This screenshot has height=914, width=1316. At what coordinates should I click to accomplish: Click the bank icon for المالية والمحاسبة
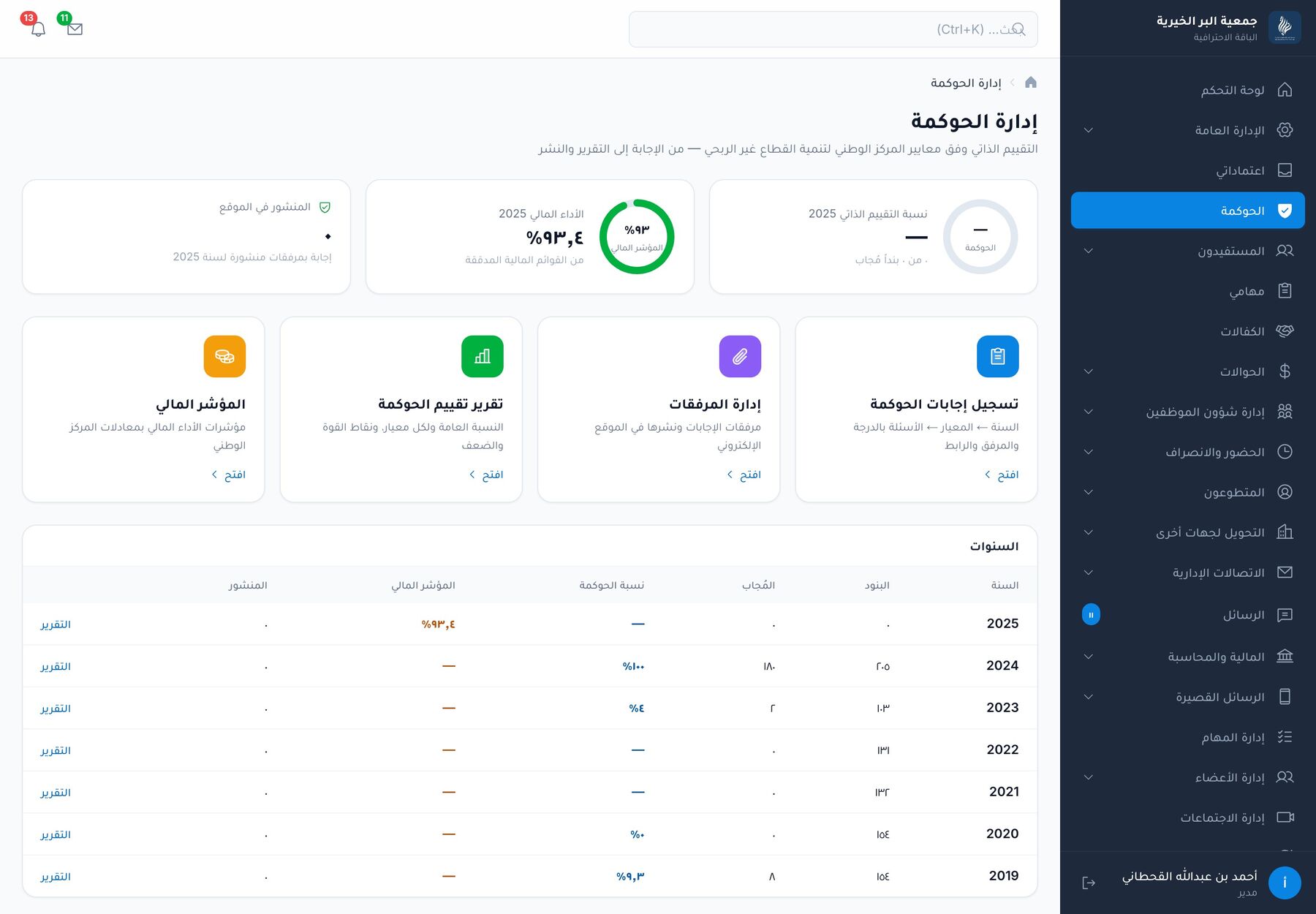1285,657
